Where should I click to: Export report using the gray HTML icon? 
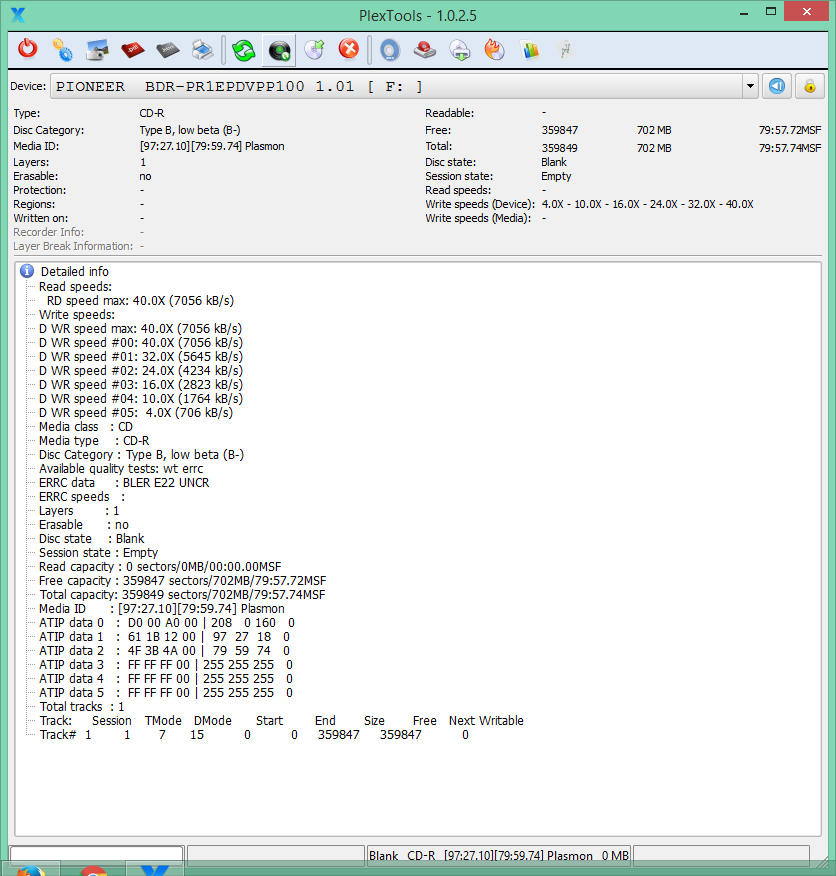[168, 50]
